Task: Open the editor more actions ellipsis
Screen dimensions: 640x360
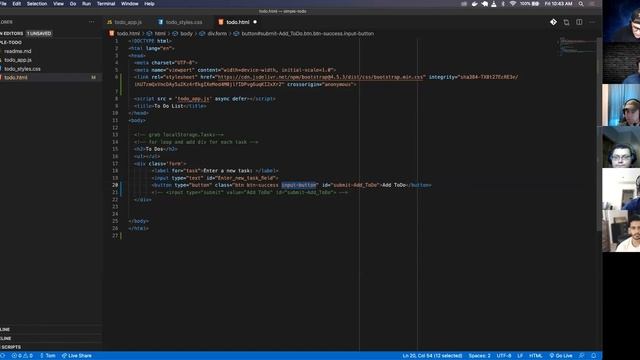Action: (x=592, y=22)
